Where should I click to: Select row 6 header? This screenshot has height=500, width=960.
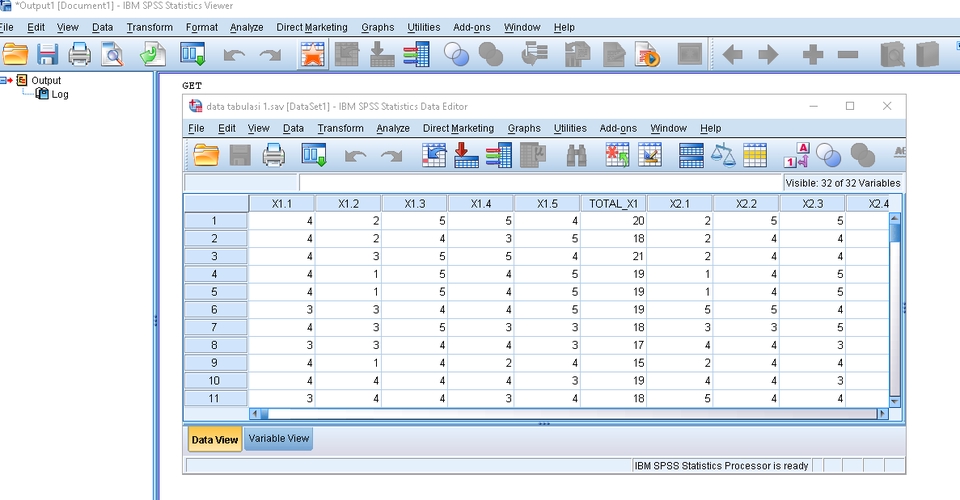tap(214, 309)
